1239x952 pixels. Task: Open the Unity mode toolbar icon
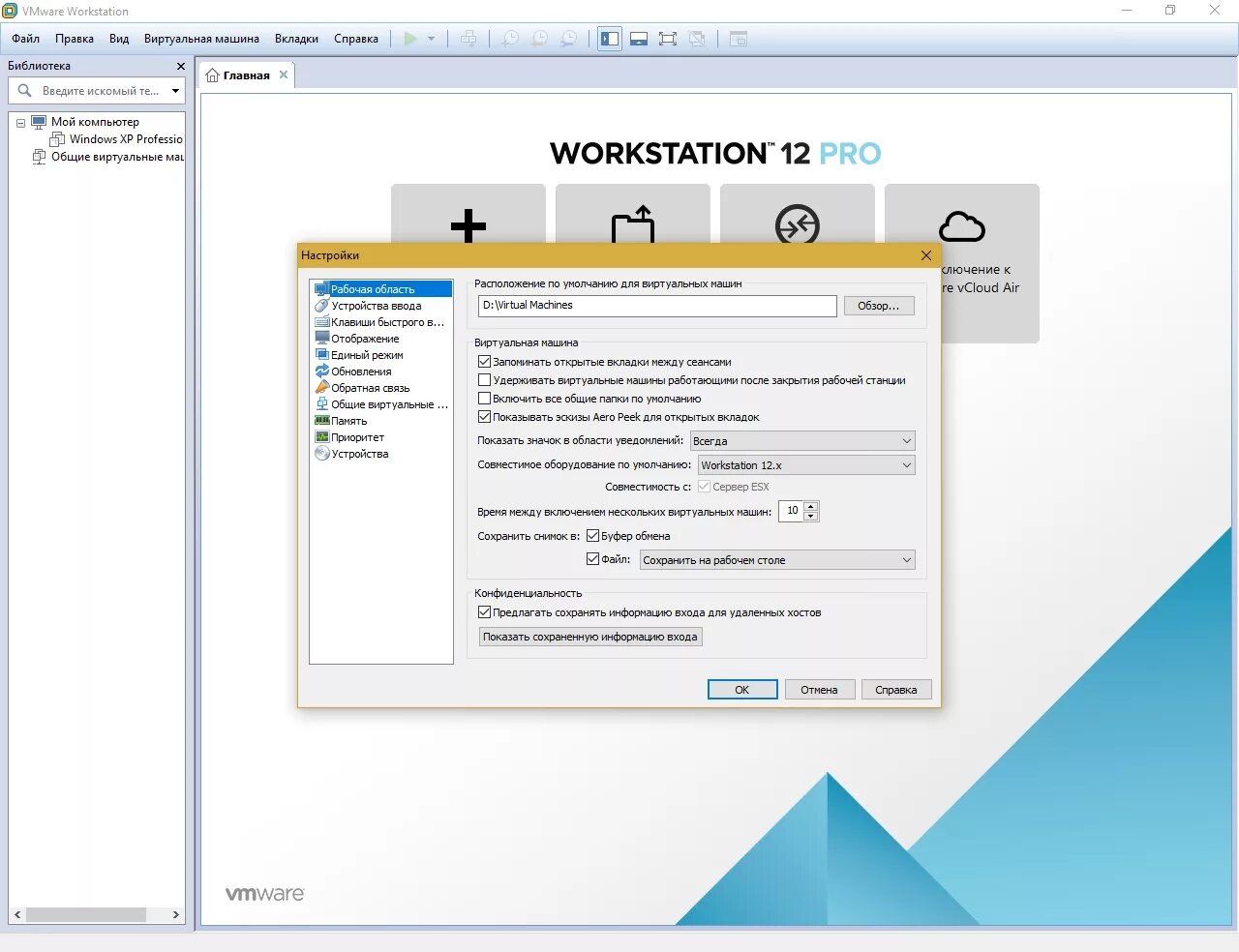698,39
